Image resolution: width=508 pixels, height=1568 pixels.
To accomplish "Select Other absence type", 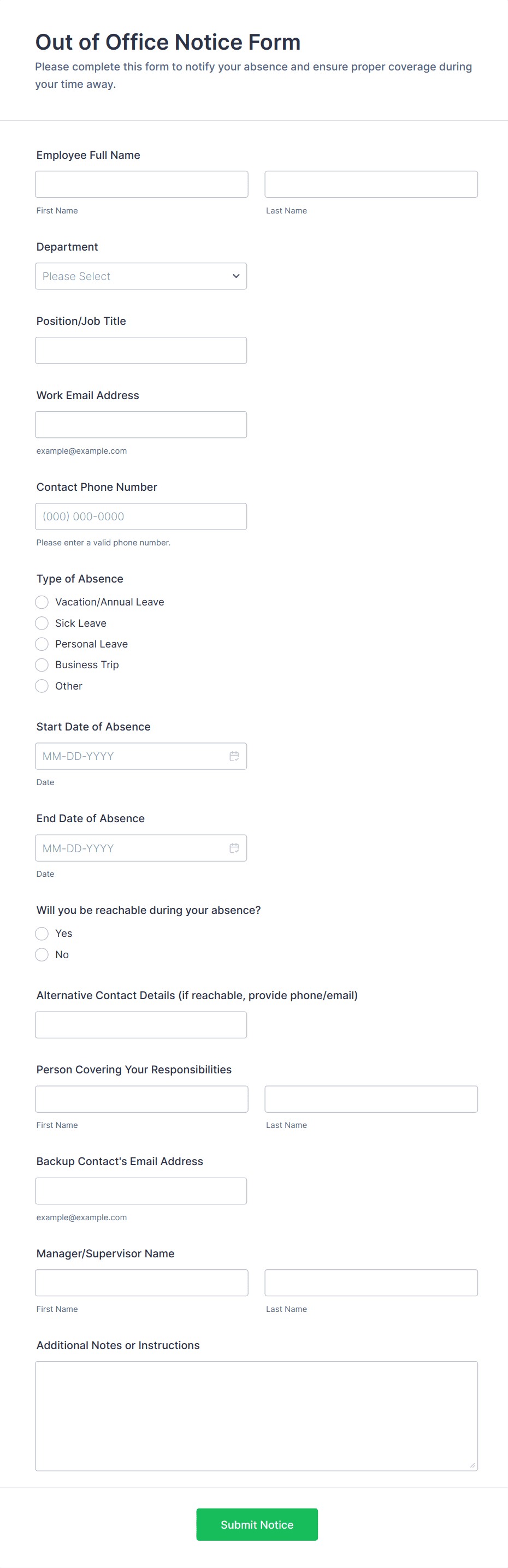I will coord(42,686).
